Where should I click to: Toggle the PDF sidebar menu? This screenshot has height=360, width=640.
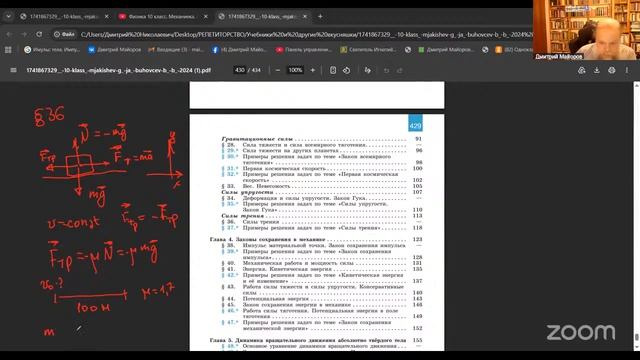click(x=13, y=70)
